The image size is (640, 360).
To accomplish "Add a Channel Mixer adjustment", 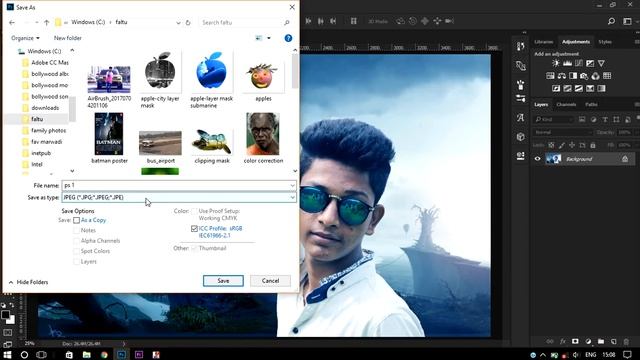I will (x=596, y=76).
